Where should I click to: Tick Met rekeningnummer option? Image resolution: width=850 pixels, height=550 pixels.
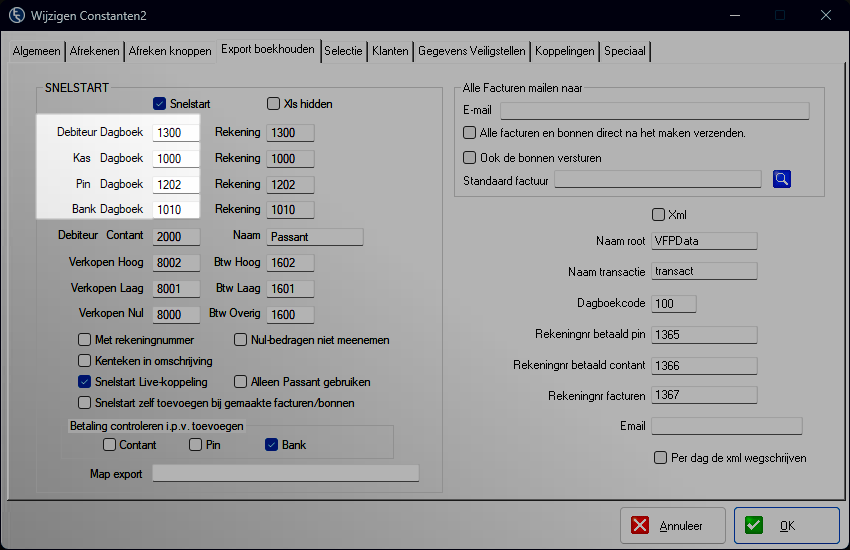click(x=85, y=340)
